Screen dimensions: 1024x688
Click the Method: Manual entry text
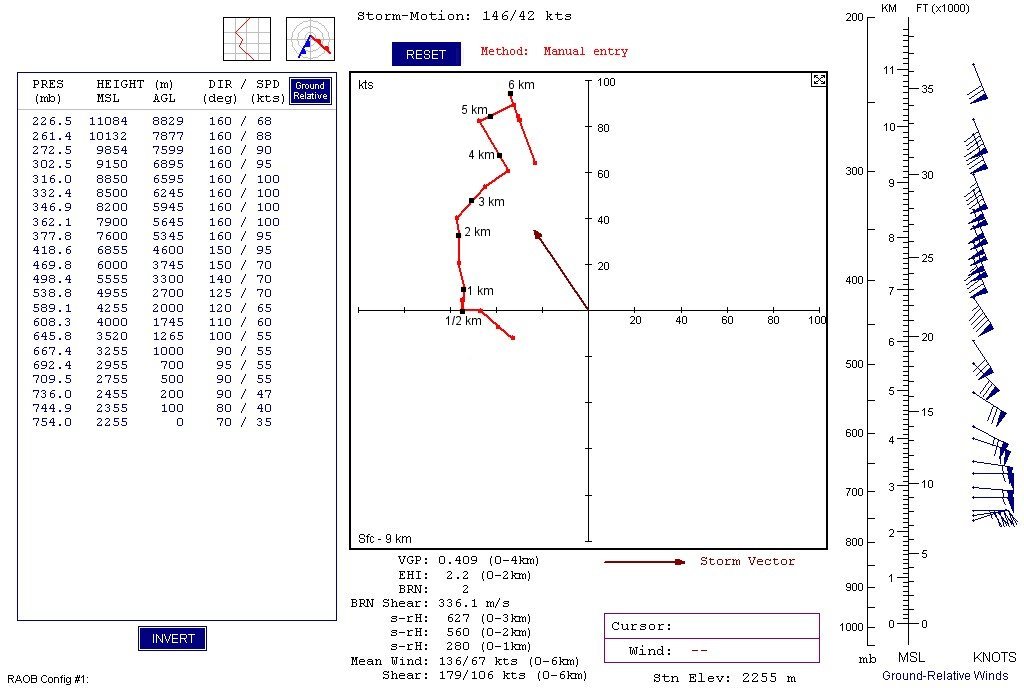[x=554, y=51]
